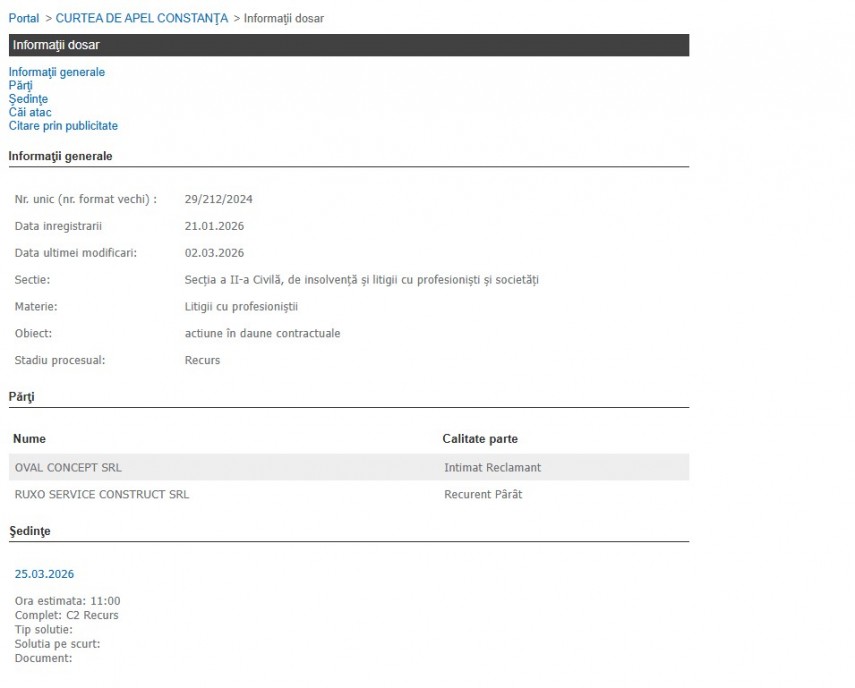Jump to Informații generale via navigation link
This screenshot has height=688, width=855.
[x=56, y=72]
